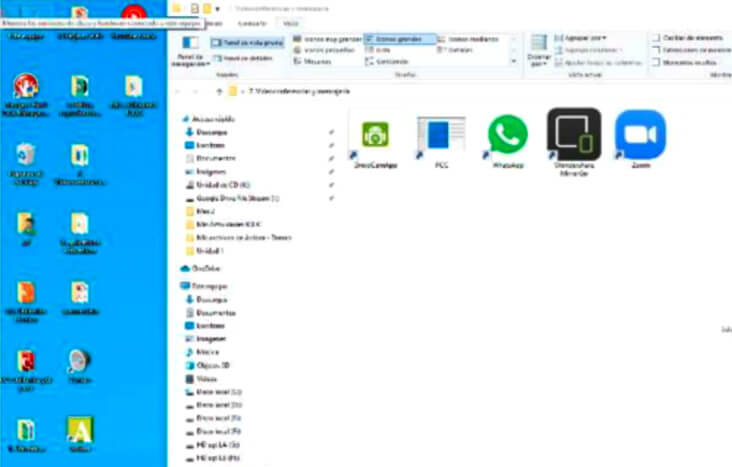Image resolution: width=732 pixels, height=467 pixels.
Task: Open Documentos under Este equipo
Action: click(x=211, y=312)
